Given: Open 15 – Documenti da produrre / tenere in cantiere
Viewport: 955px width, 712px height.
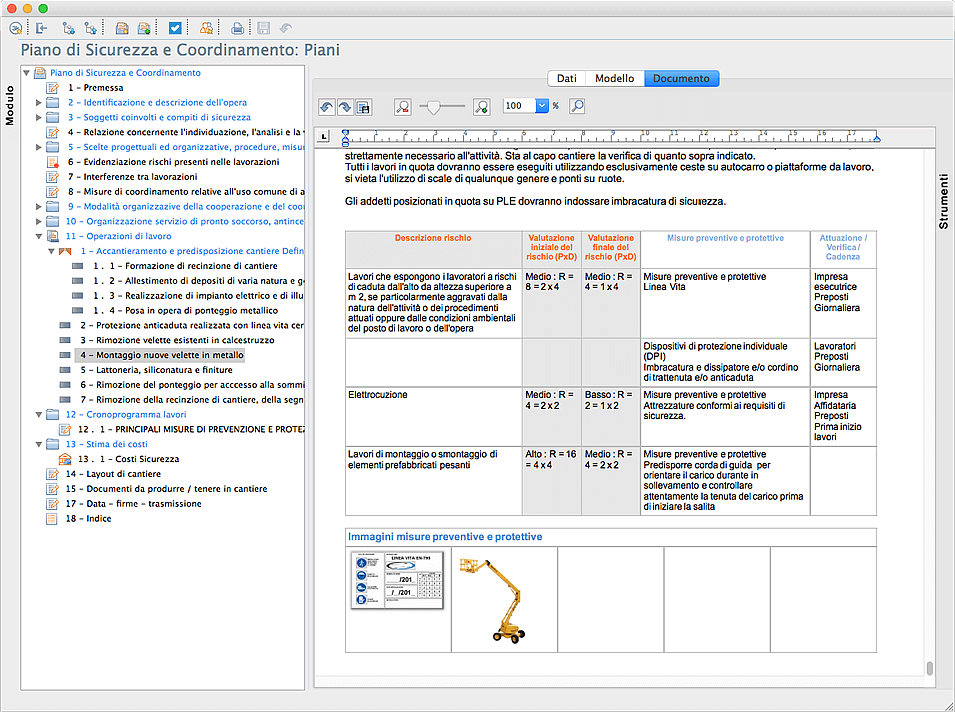Looking at the screenshot, I should coord(166,489).
